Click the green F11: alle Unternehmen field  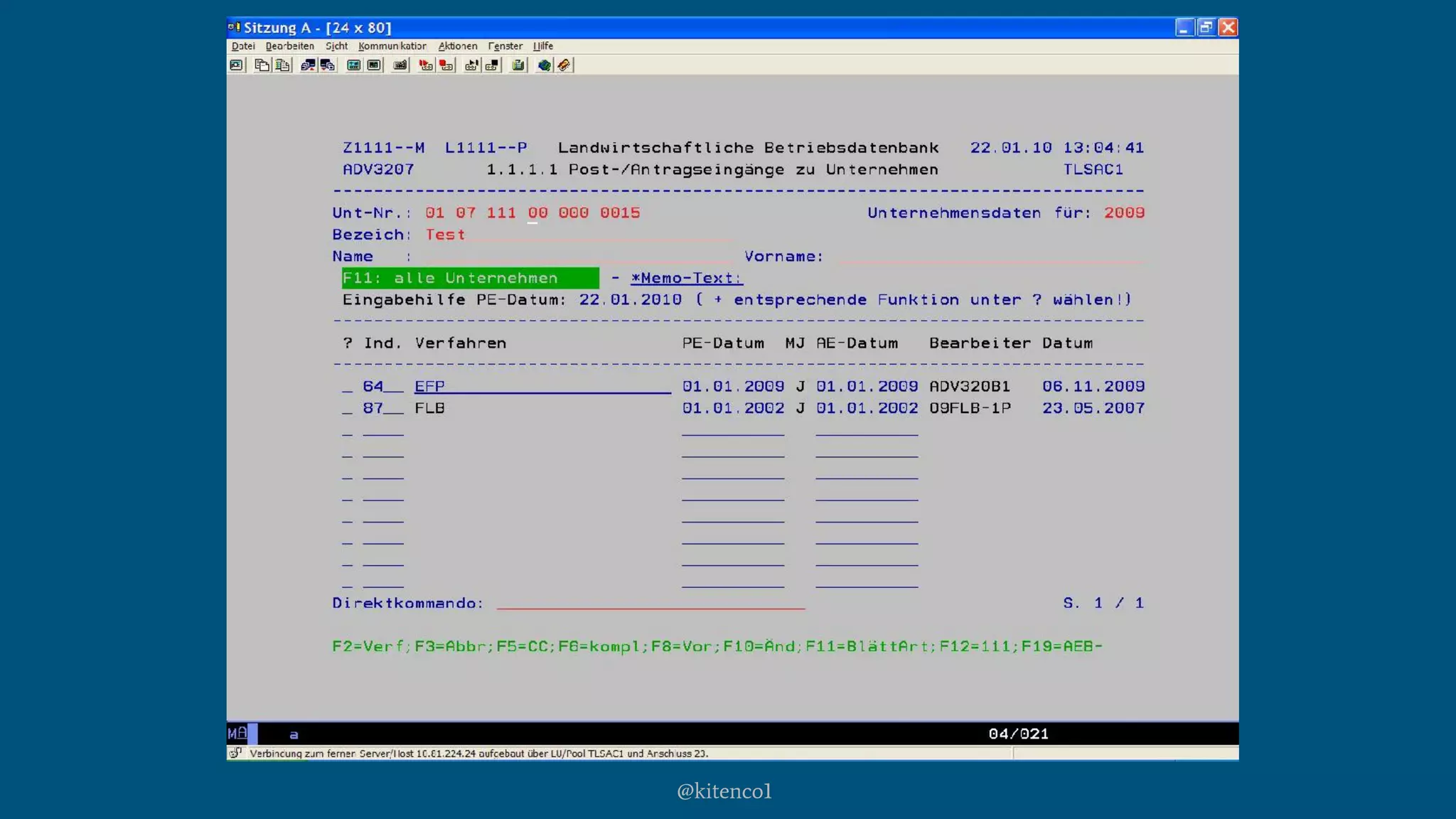point(469,279)
